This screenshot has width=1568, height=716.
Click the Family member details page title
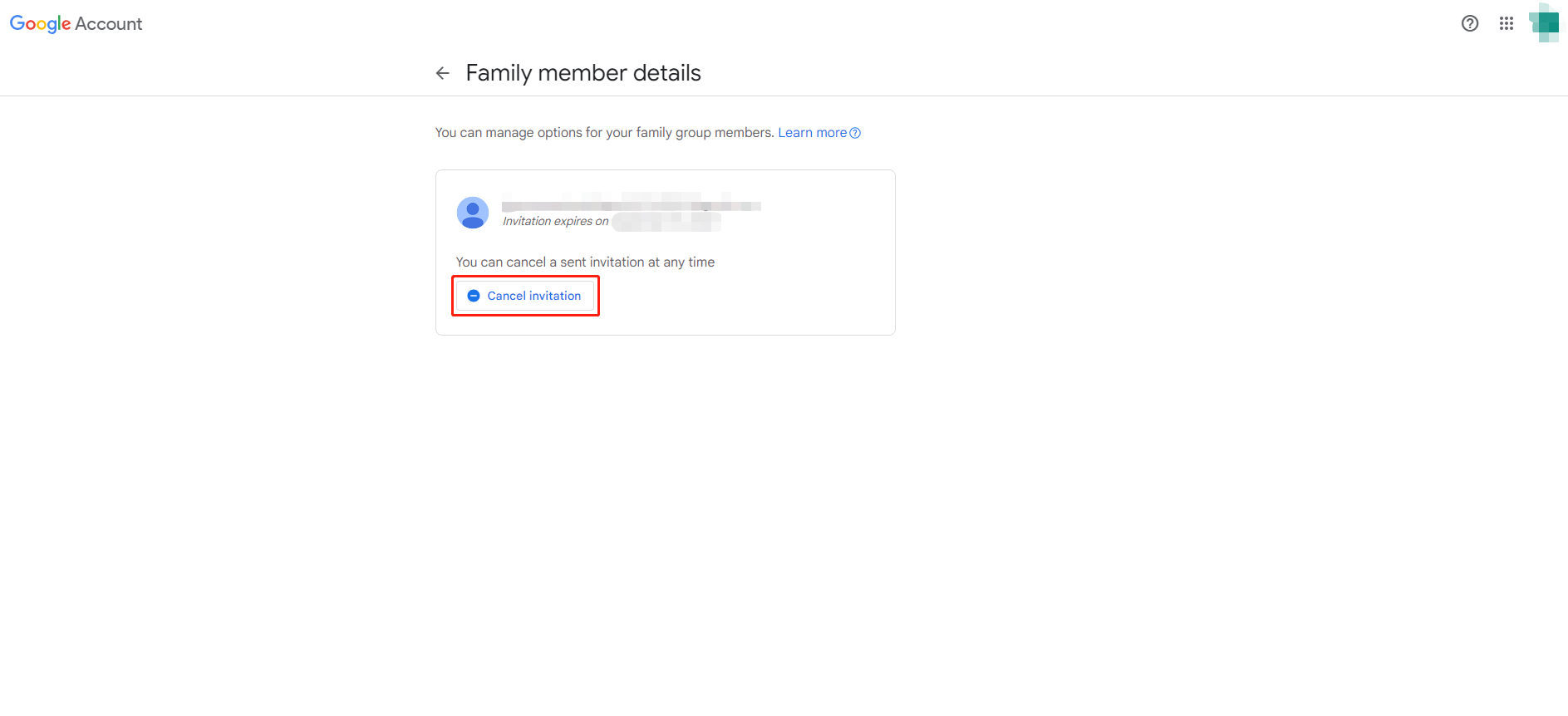click(x=582, y=73)
